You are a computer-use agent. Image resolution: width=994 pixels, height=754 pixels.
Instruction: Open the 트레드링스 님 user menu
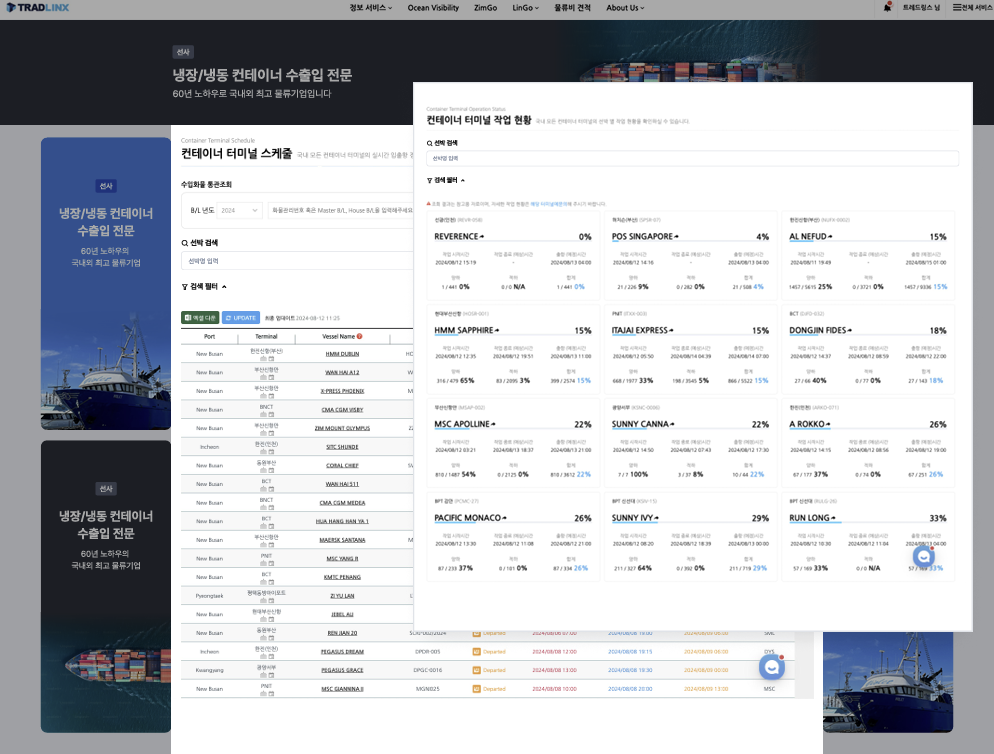click(921, 8)
